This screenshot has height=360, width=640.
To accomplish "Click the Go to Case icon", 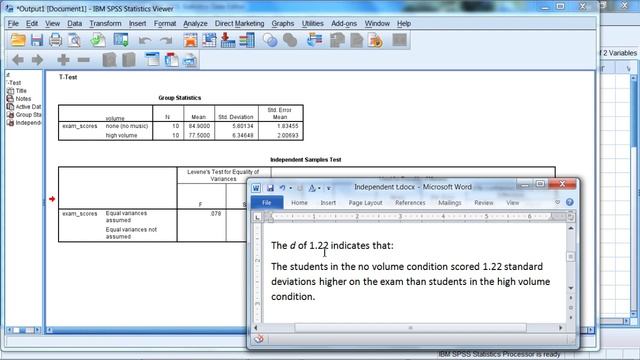I will [x=209, y=40].
